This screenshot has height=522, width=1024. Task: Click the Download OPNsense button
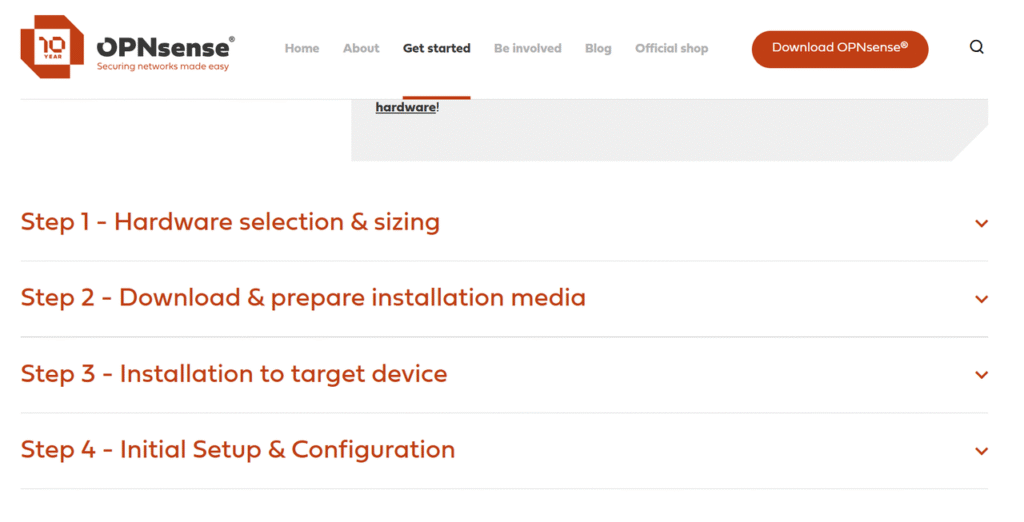pyautogui.click(x=840, y=49)
